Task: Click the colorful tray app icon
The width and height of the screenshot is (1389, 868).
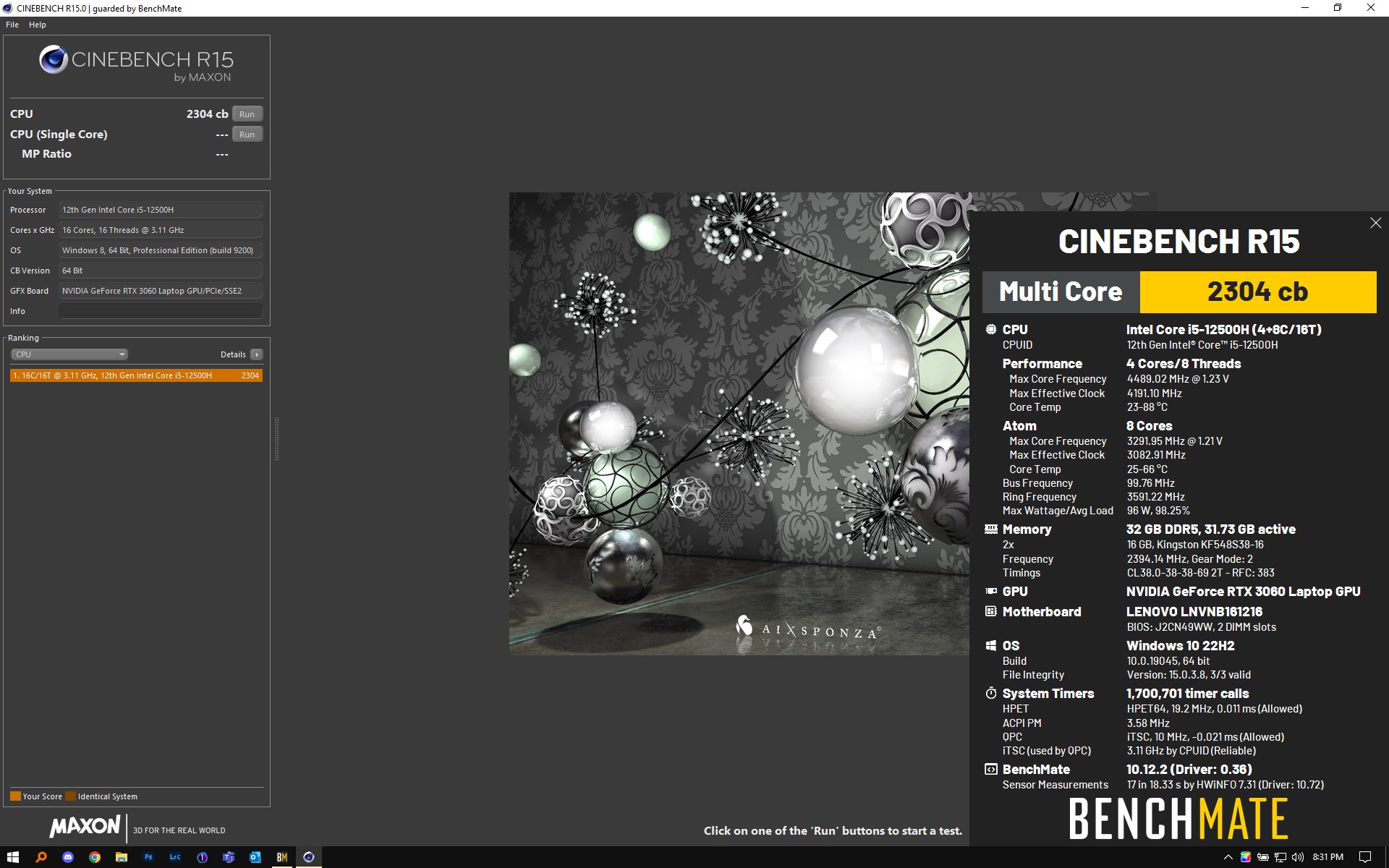Action: 1245,857
